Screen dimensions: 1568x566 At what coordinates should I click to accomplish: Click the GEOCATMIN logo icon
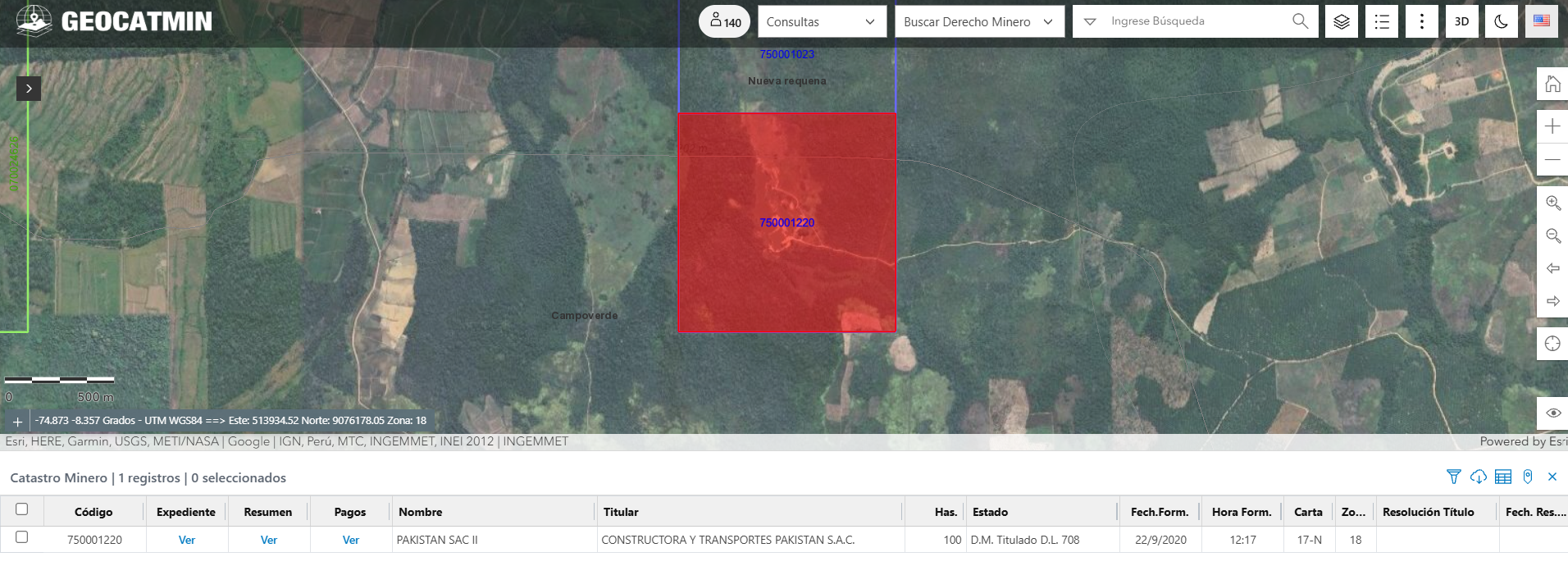(34, 21)
